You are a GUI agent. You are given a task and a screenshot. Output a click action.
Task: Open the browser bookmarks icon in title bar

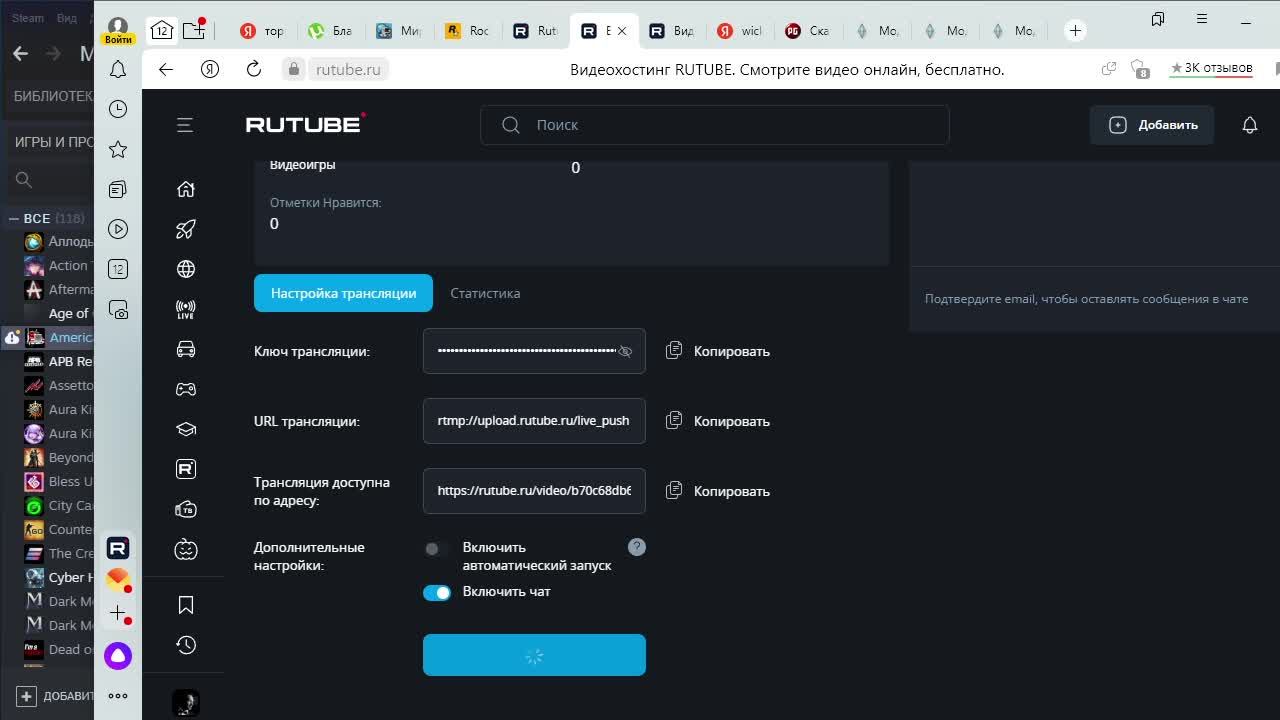(1158, 19)
